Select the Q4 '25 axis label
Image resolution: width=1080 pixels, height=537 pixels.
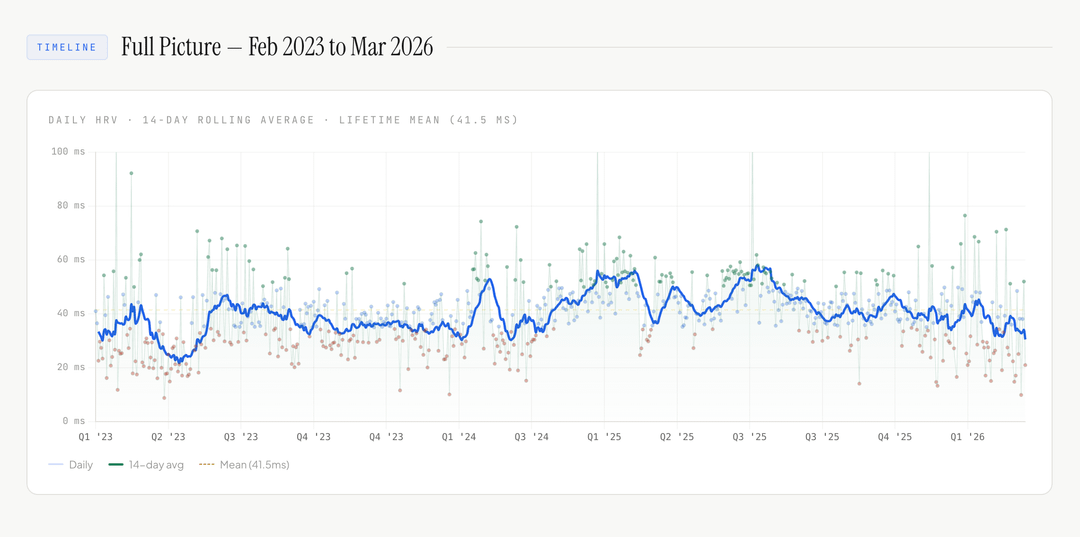point(895,437)
